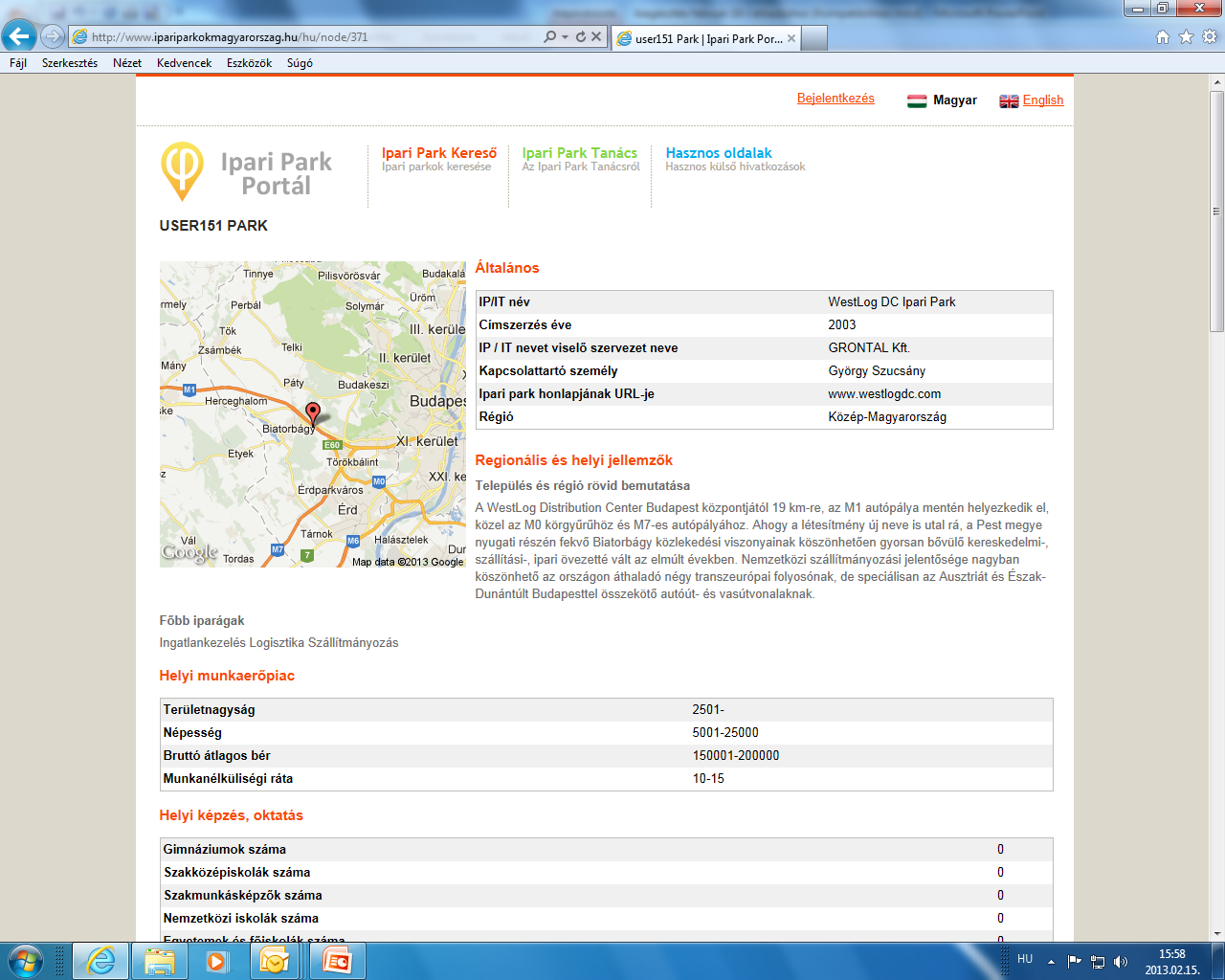Open a new blank tab

pyautogui.click(x=814, y=38)
